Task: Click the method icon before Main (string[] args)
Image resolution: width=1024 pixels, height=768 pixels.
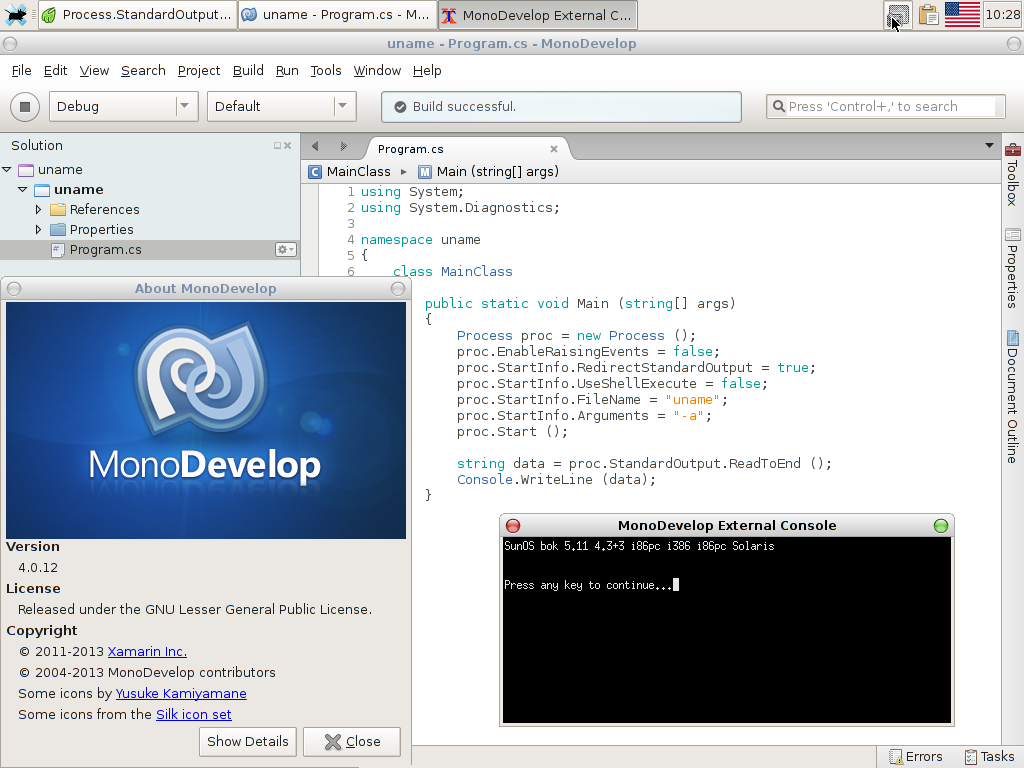Action: (x=425, y=172)
